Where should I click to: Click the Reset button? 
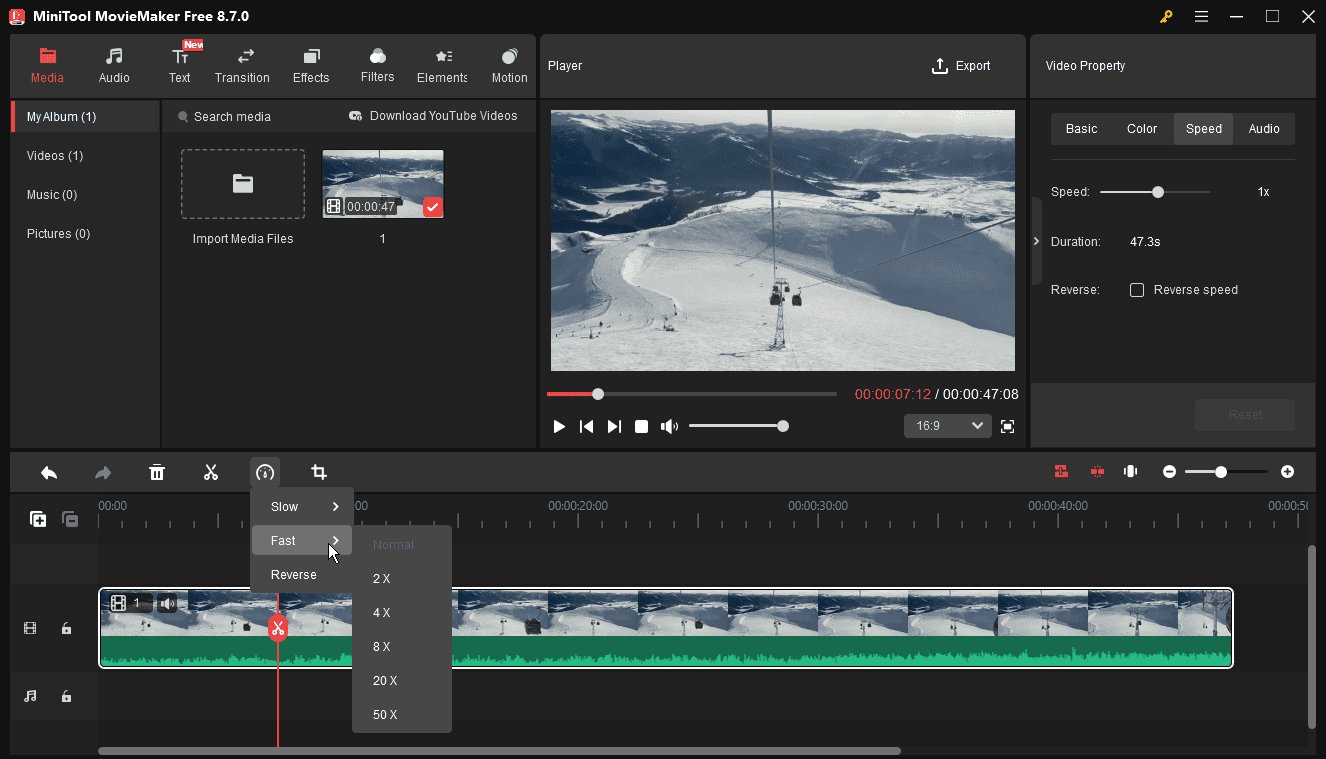click(1245, 415)
